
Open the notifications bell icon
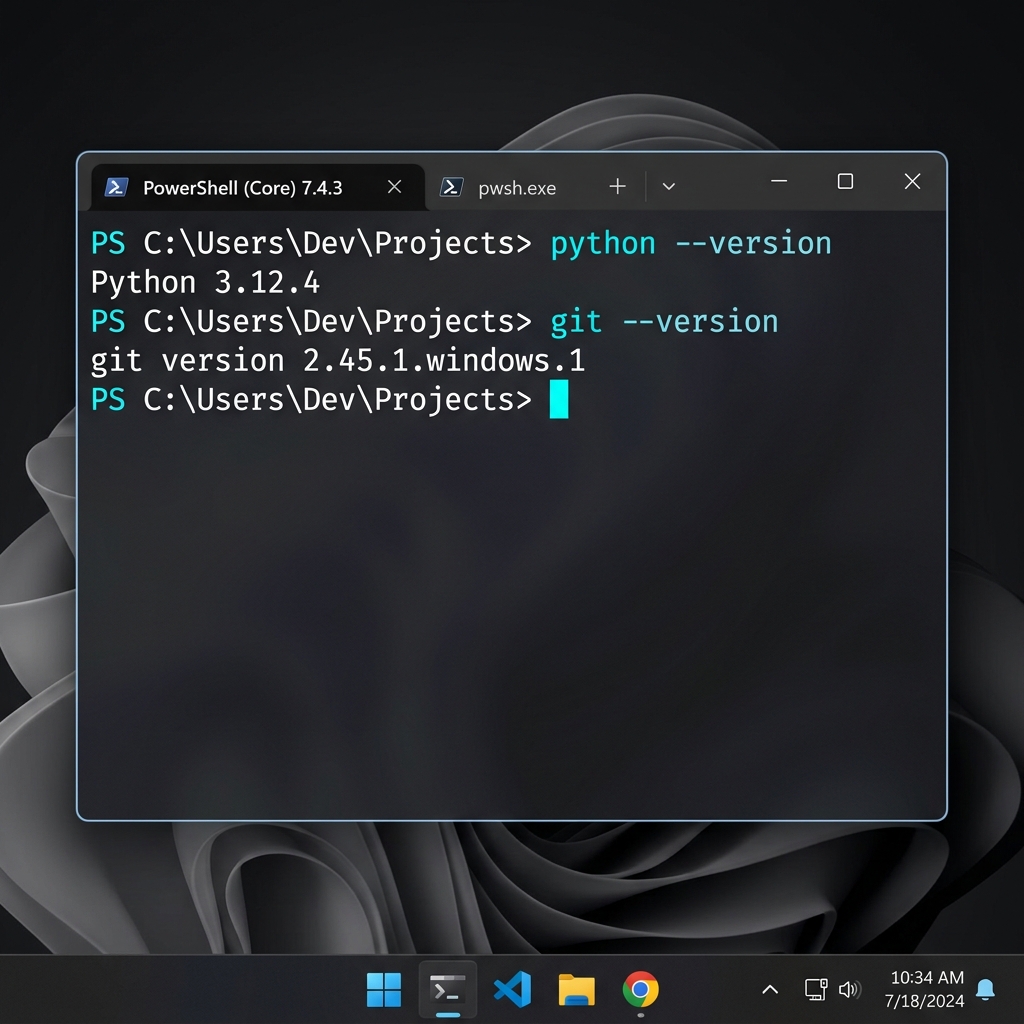985,989
